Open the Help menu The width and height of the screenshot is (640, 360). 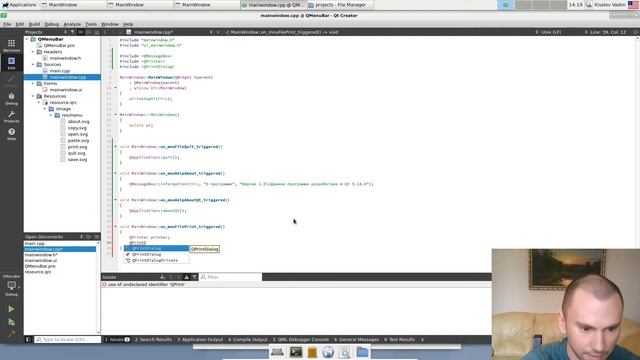[x=128, y=24]
